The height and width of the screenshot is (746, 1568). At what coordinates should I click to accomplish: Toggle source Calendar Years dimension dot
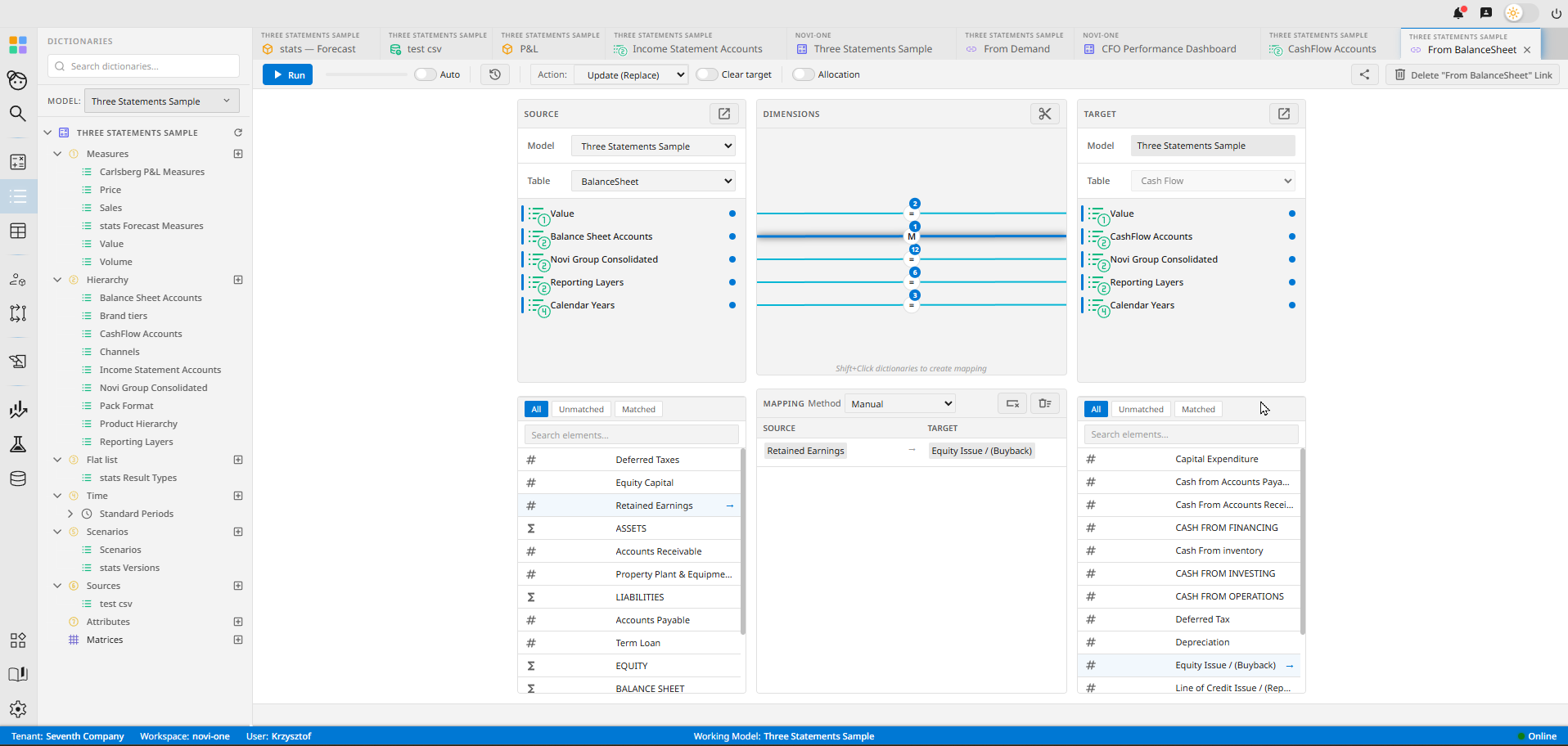pos(732,305)
